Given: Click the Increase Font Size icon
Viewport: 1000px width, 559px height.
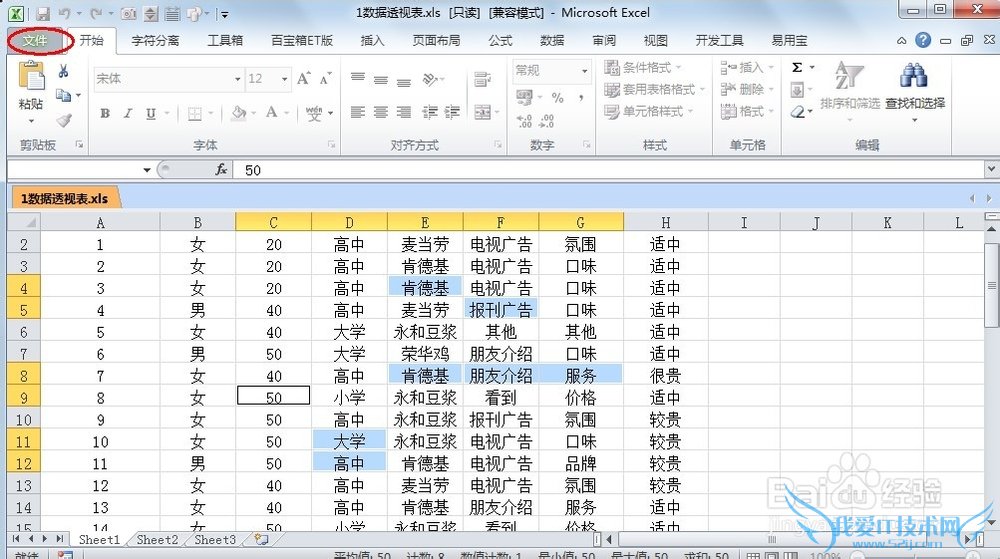Looking at the screenshot, I should click(304, 78).
